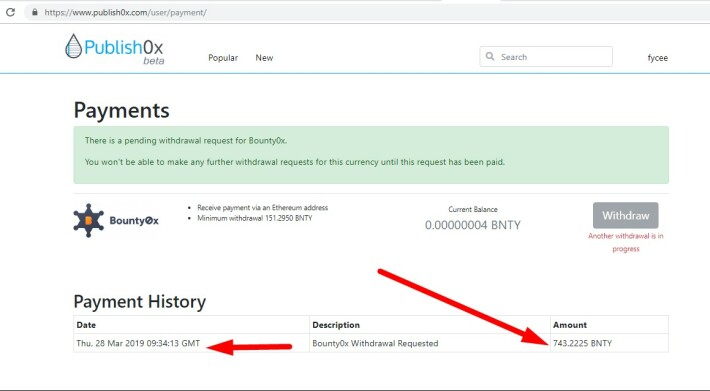Open the fycee user menu
Viewport: 710px width, 391px height.
657,58
